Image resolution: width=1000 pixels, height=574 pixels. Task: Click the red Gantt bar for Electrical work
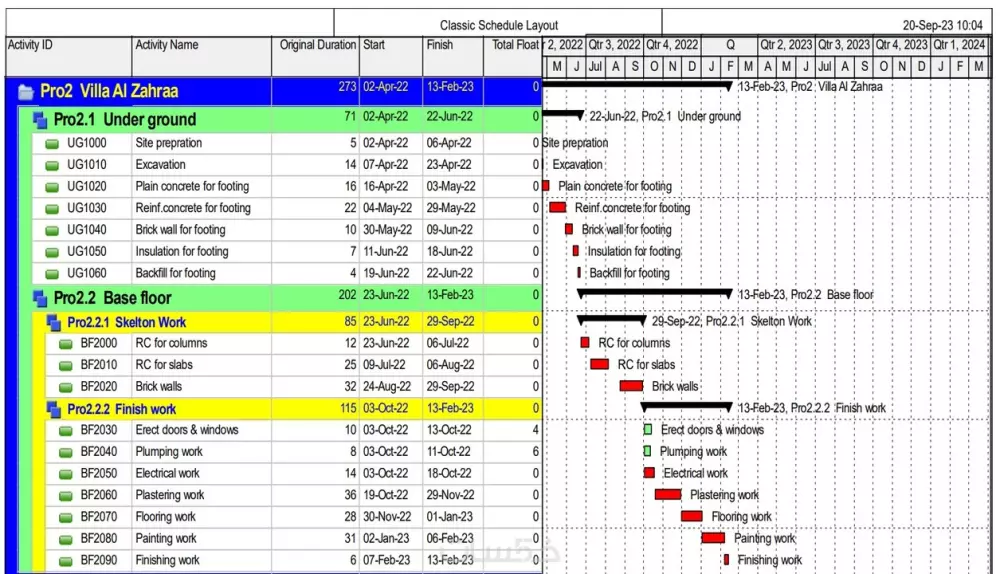click(649, 473)
